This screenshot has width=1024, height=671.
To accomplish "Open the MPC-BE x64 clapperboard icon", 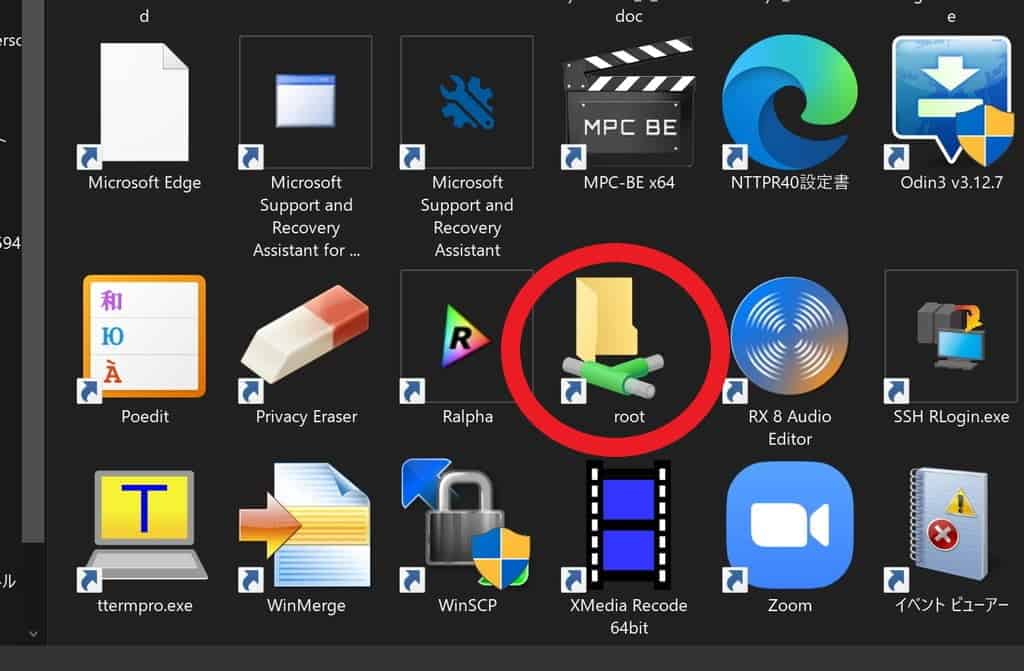I will point(628,102).
